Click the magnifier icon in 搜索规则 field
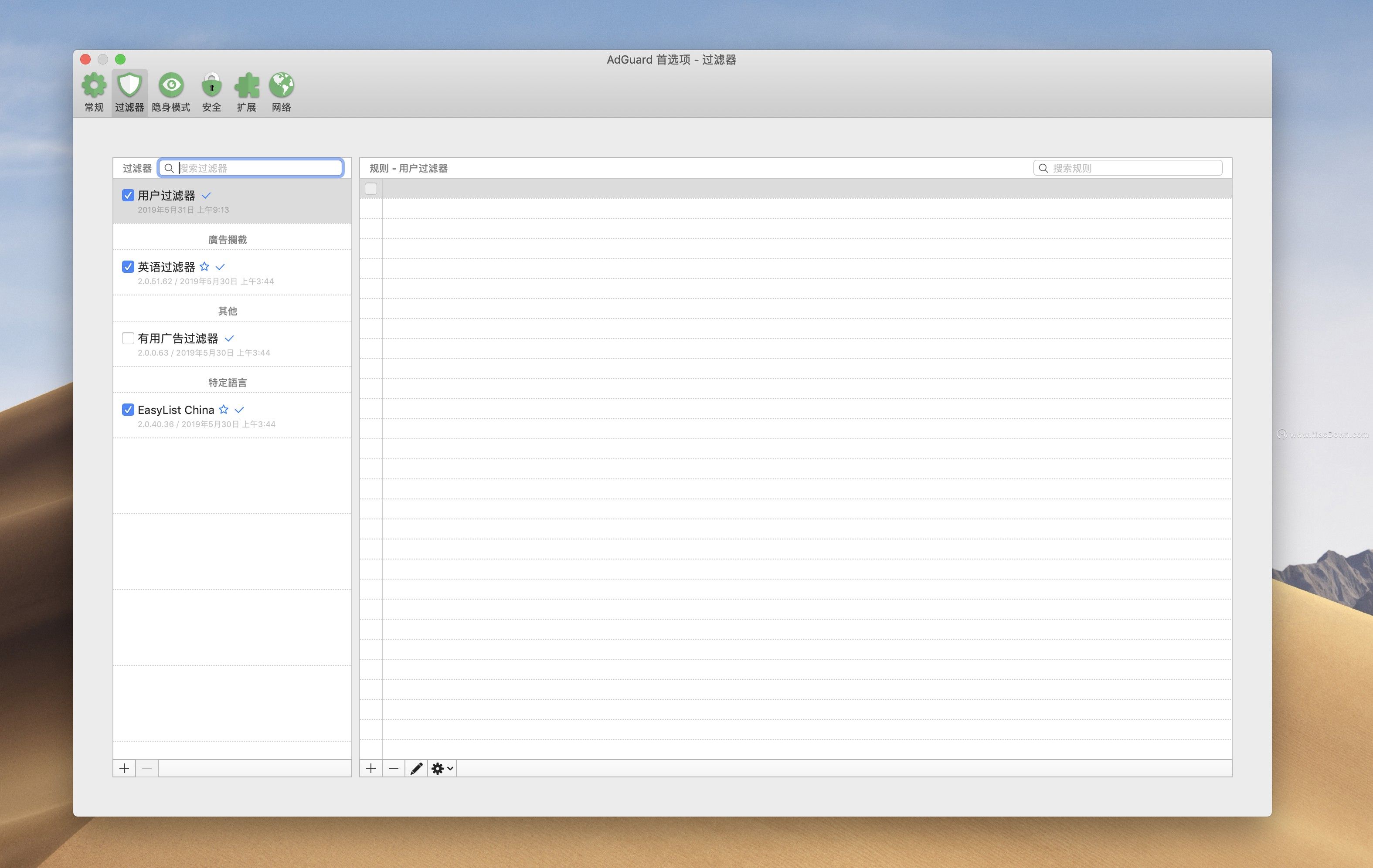The image size is (1373, 868). [x=1043, y=168]
